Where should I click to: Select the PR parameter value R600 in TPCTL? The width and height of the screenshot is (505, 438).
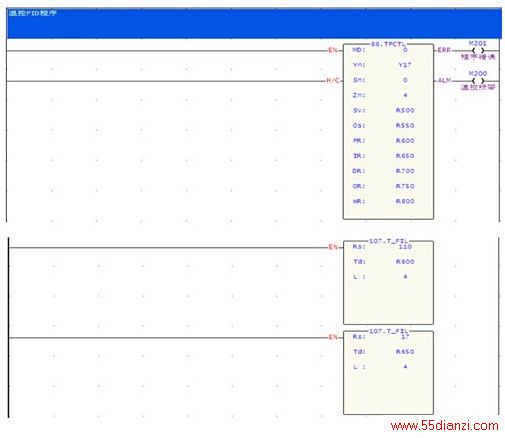click(405, 141)
